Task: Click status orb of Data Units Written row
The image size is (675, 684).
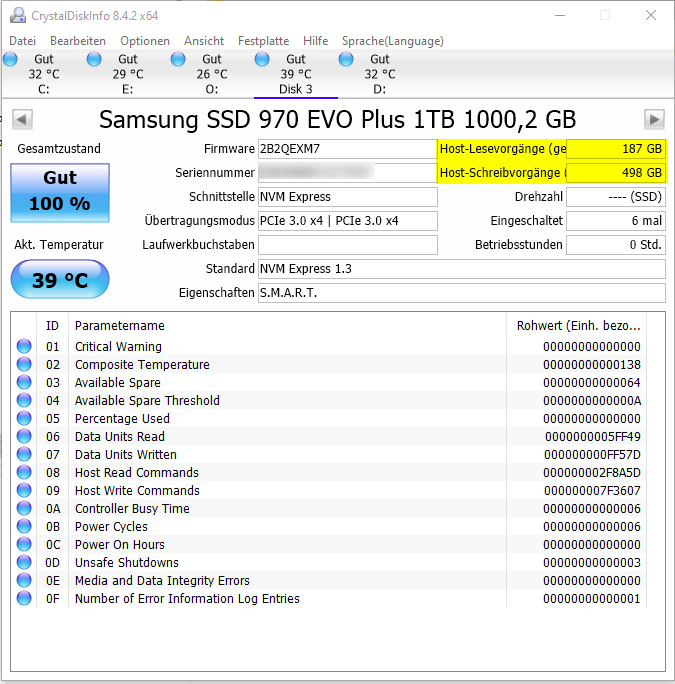Action: click(x=24, y=454)
